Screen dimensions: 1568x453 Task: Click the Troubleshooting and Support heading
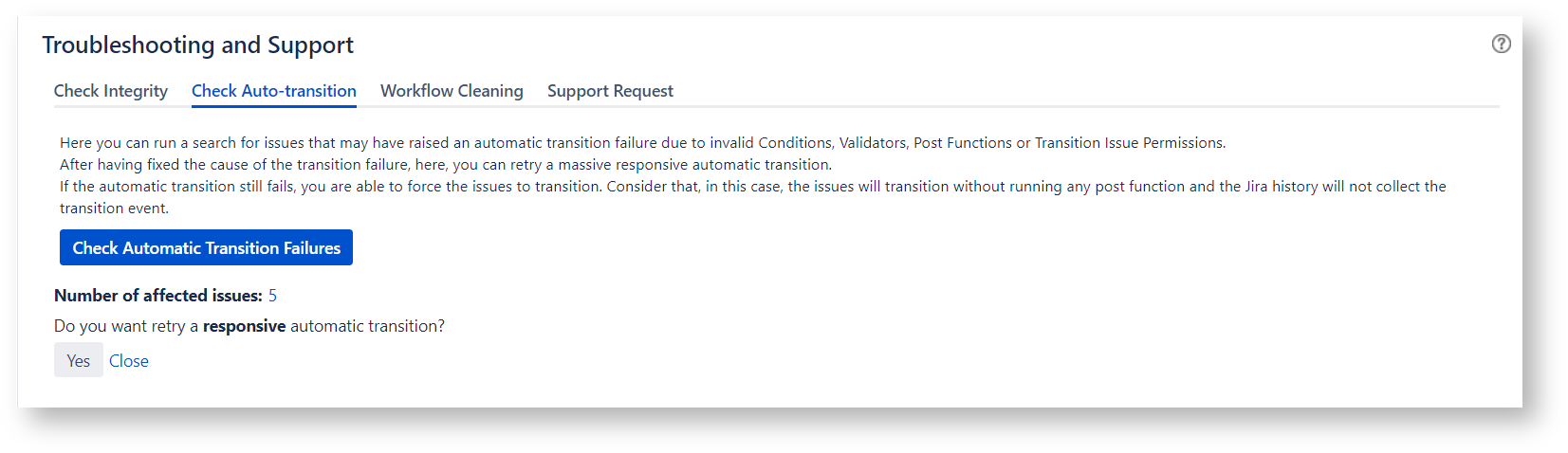point(197,45)
